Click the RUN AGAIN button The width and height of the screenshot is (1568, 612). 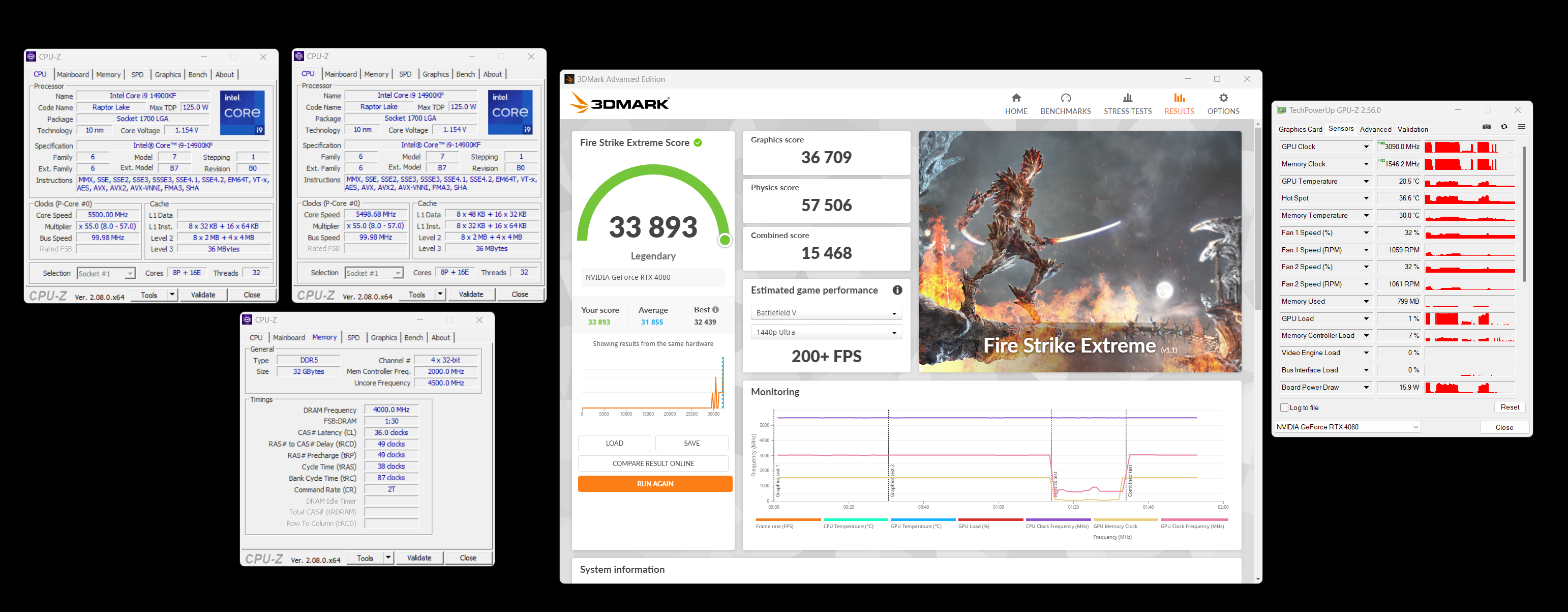(655, 484)
